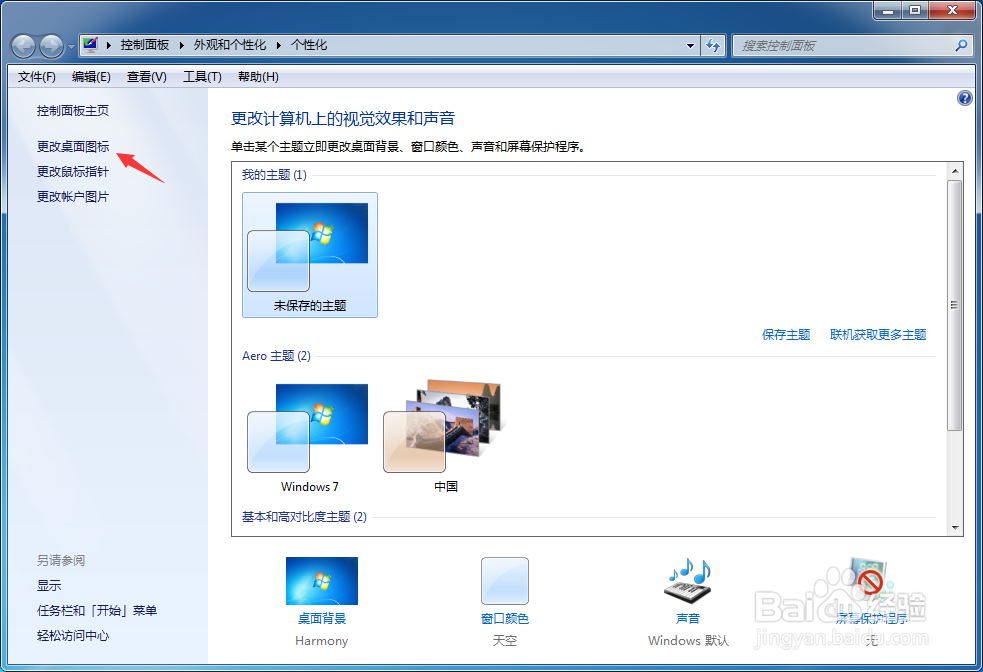Open the address bar dropdown arrow
The image size is (983, 672).
[690, 45]
